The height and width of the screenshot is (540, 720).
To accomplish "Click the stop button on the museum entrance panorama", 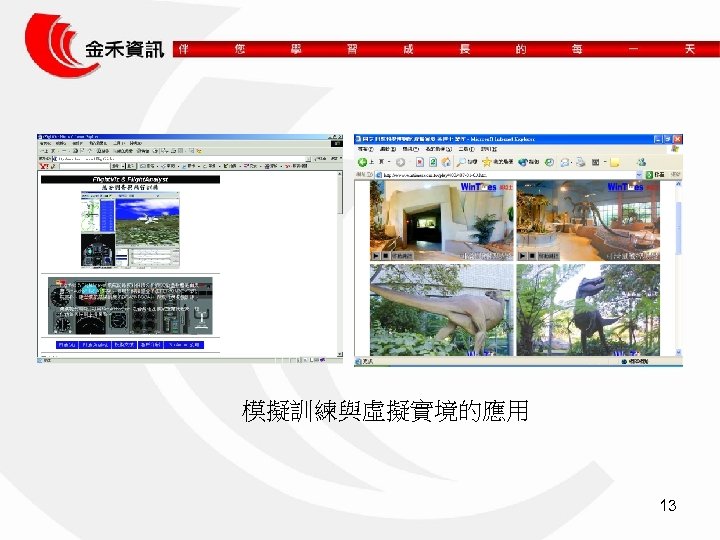I will point(386,256).
